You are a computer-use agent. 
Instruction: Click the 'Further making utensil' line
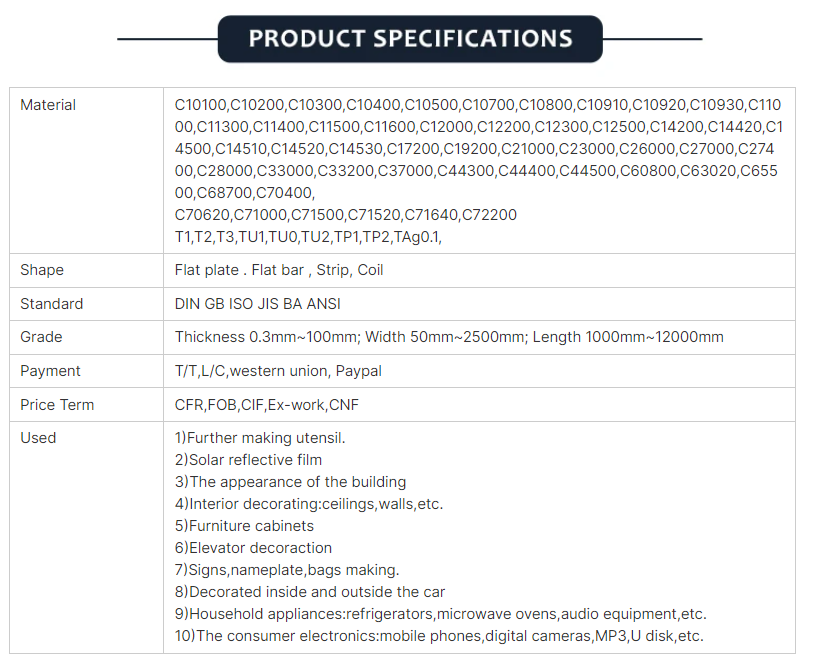coord(260,438)
